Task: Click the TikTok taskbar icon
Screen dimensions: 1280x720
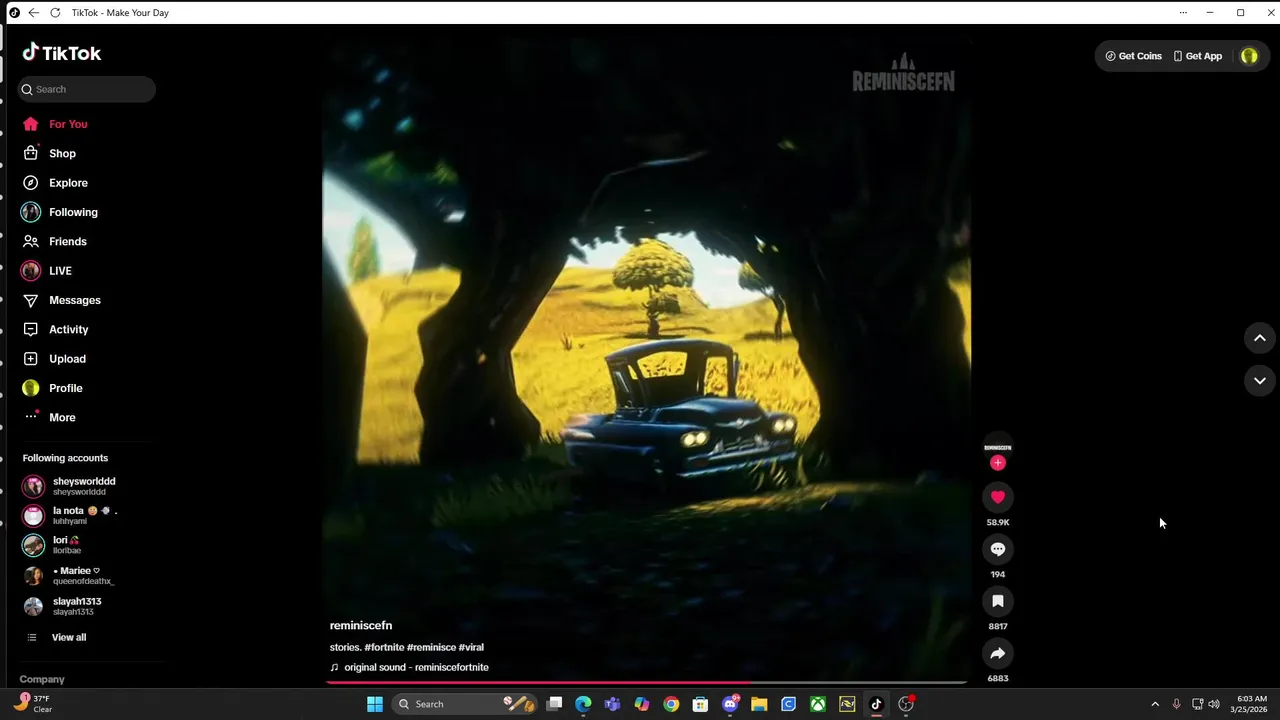Action: click(876, 704)
